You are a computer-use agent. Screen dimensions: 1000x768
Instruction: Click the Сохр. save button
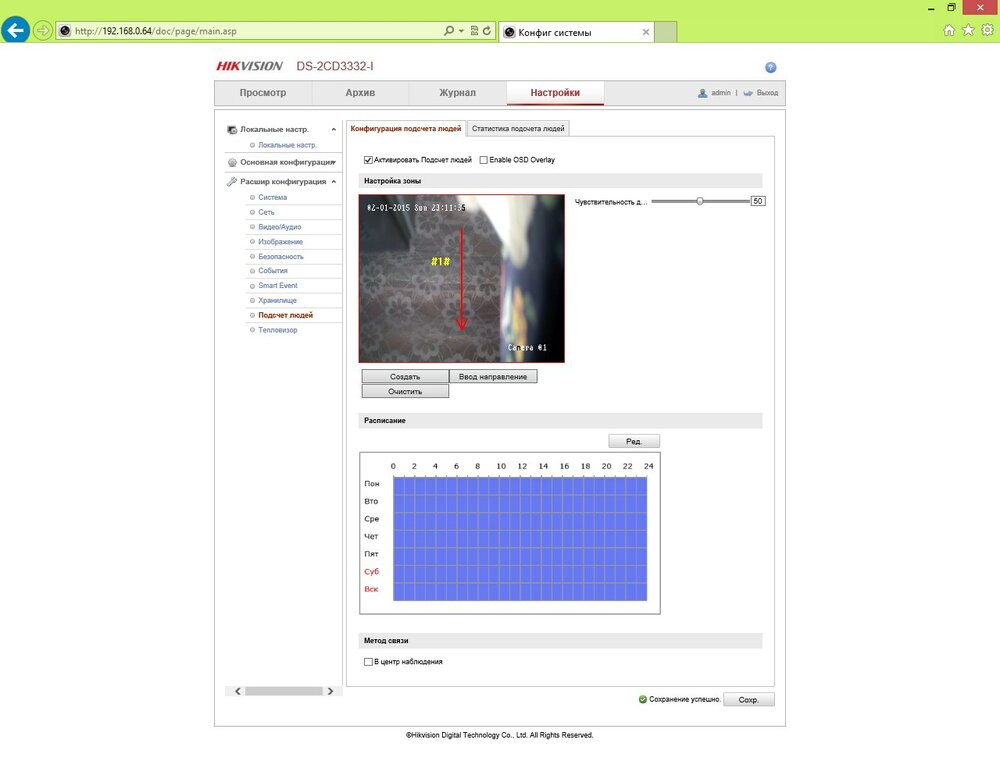[x=749, y=700]
